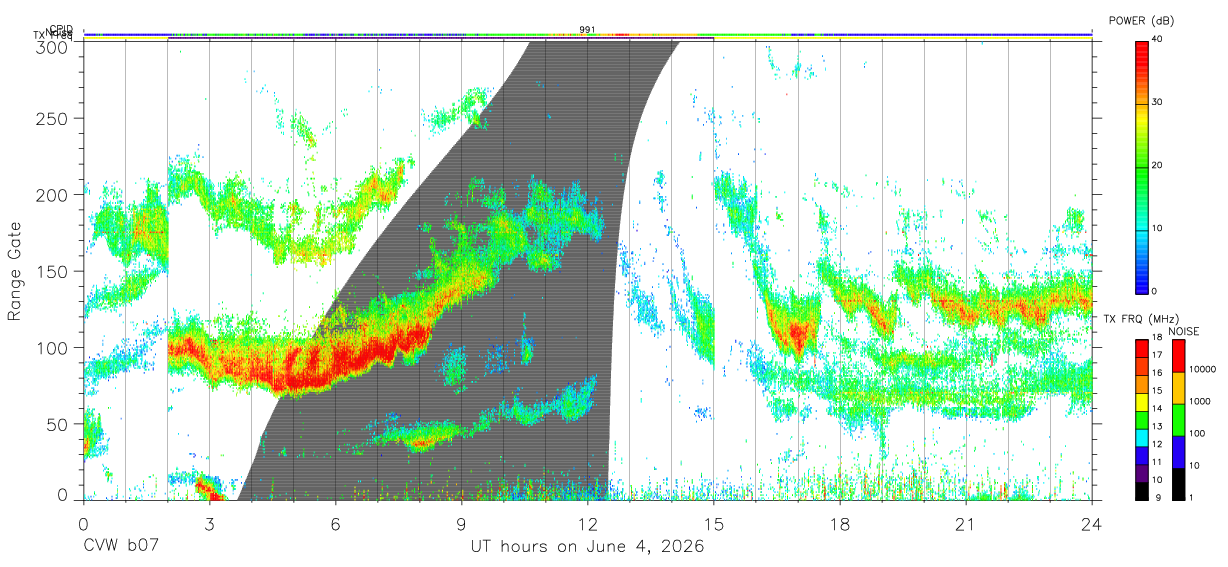Click the POWER scale label 30
This screenshot has width=1228, height=567.
(1155, 102)
